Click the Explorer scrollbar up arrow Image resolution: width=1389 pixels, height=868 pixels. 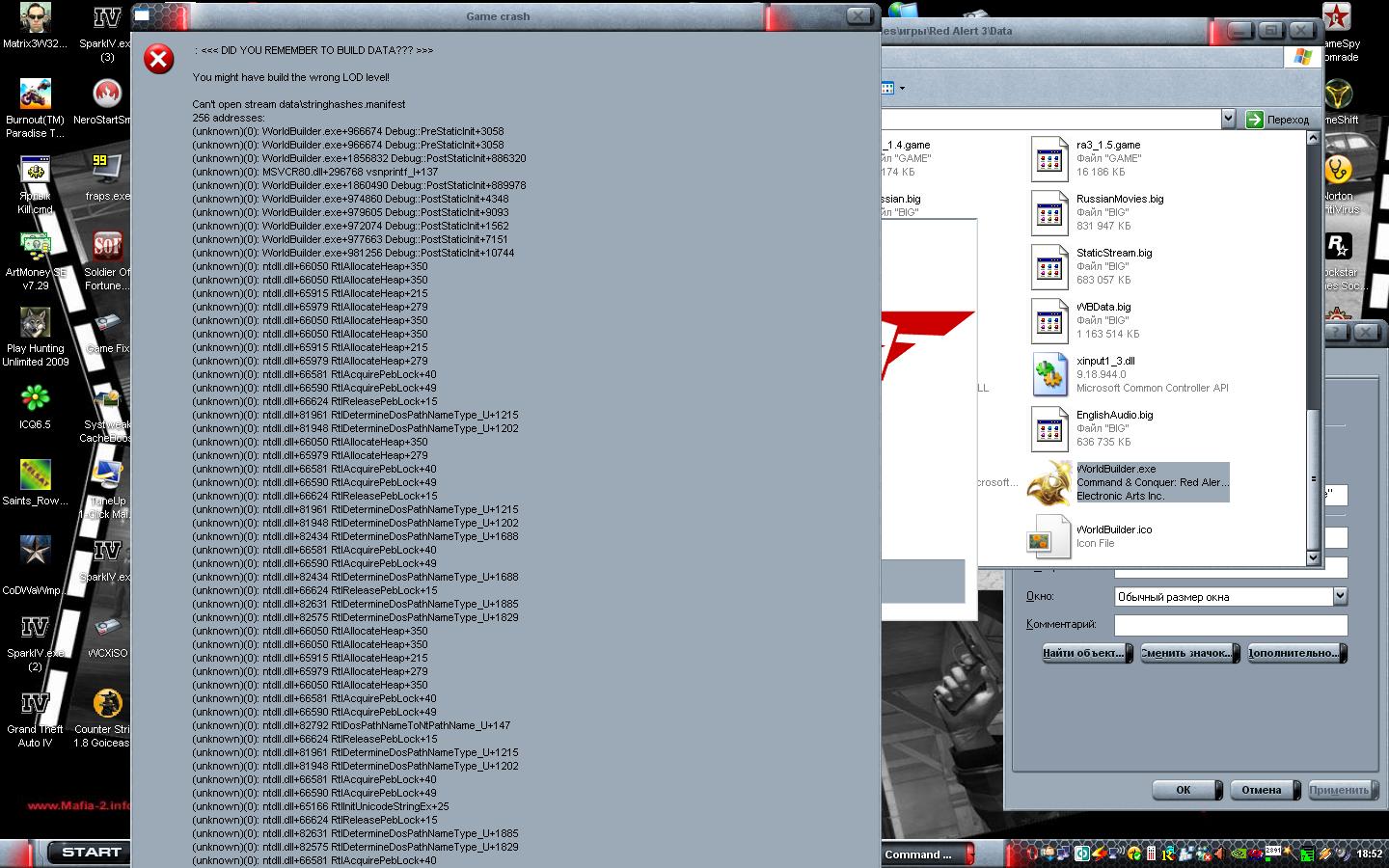coord(1313,138)
